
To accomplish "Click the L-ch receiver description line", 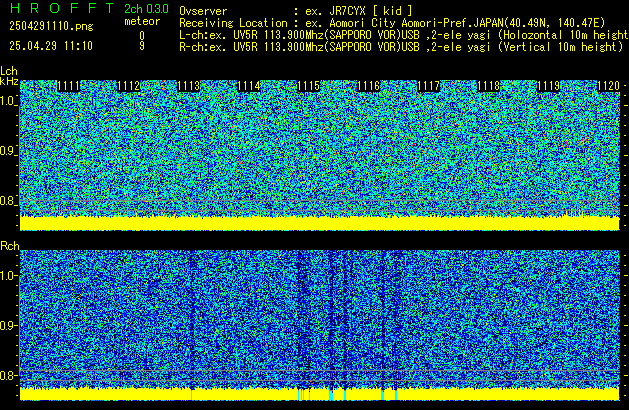I will coord(404,35).
